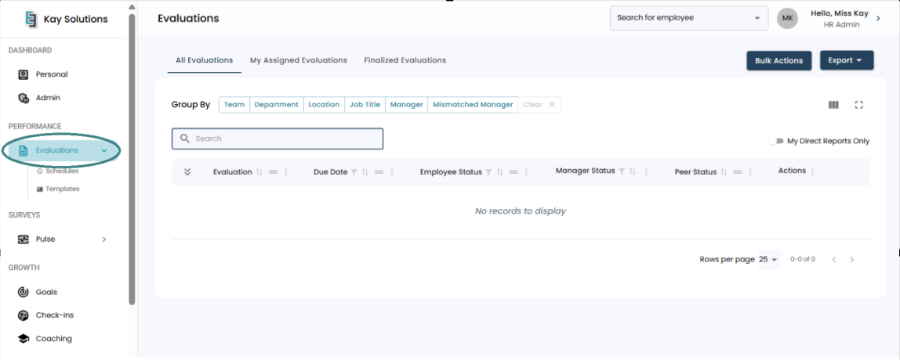Open the Goals target icon
The image size is (900, 360).
[23, 292]
